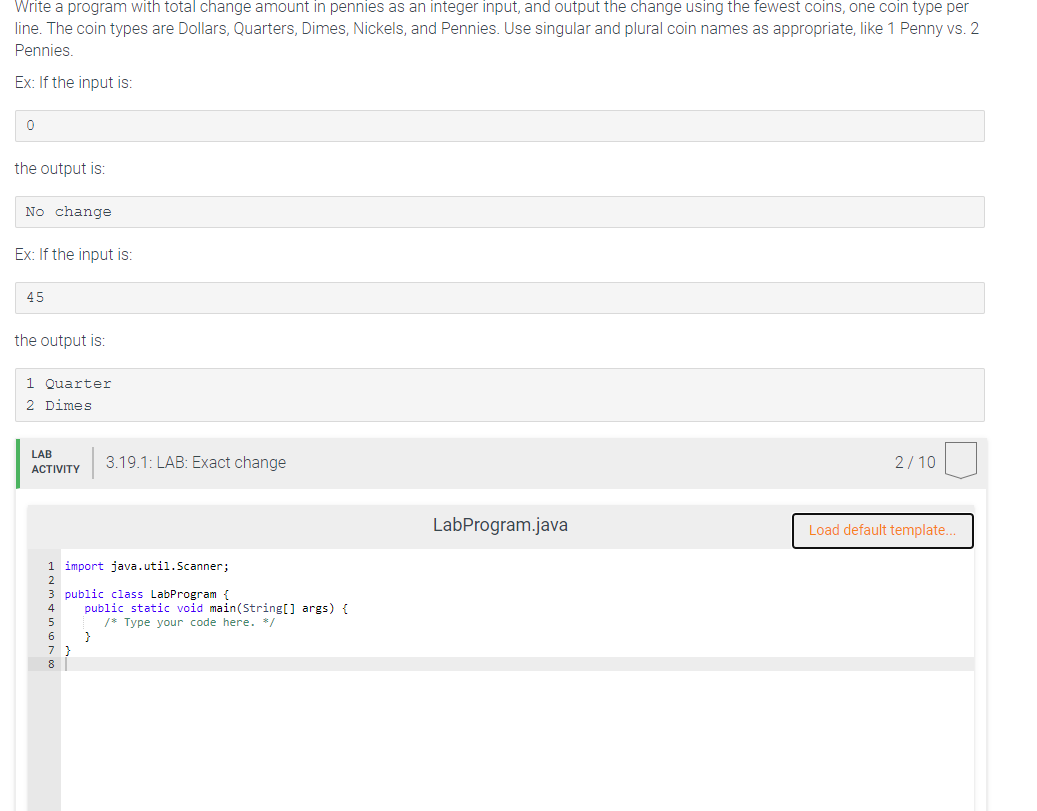The width and height of the screenshot is (1037, 811).
Task: Click the input example box showing 45
Action: pyautogui.click(x=500, y=297)
